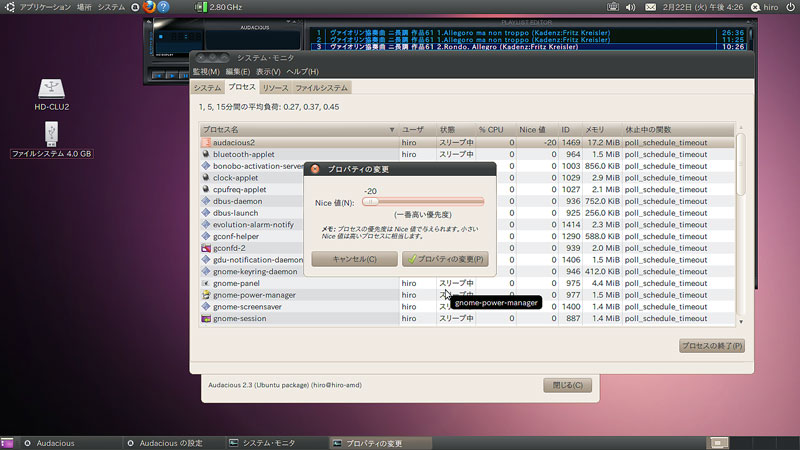Click the show desktop icon in bottom panel
Image resolution: width=800 pixels, height=450 pixels.
point(7,442)
